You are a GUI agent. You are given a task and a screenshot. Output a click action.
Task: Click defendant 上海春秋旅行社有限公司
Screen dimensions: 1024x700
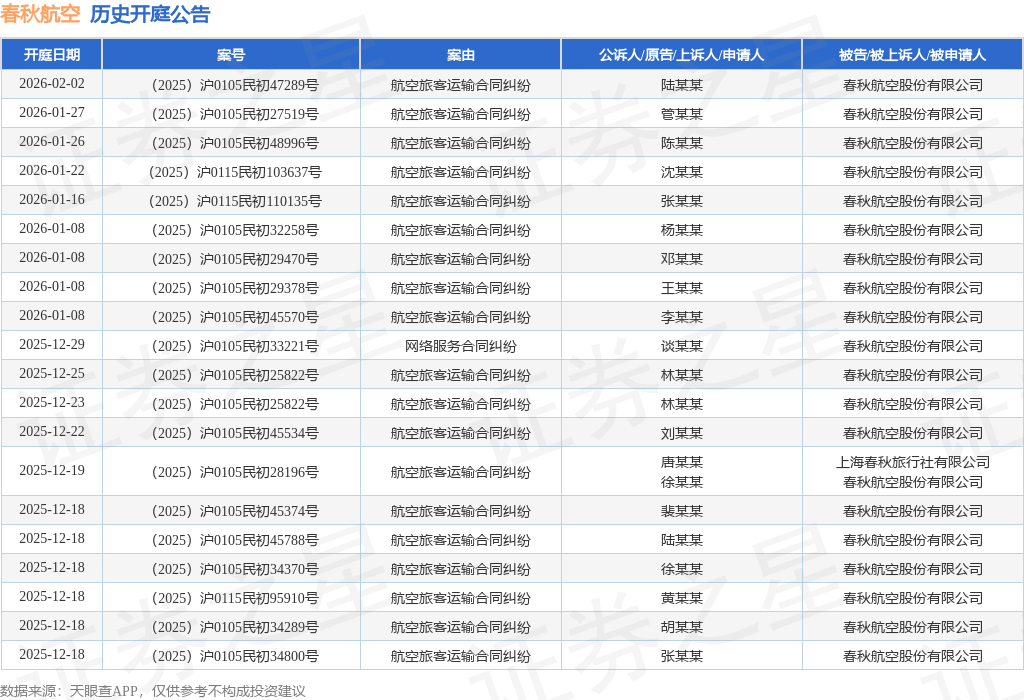(x=913, y=462)
